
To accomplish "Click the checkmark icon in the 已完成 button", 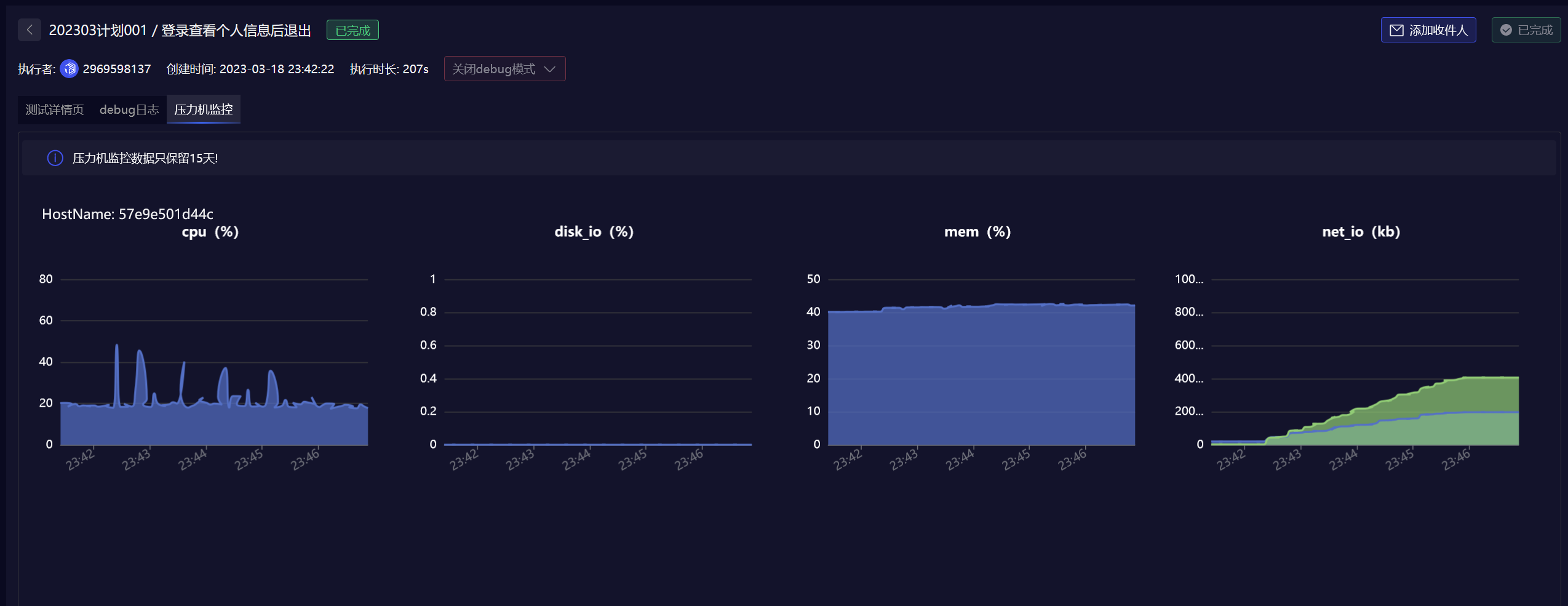I will click(x=1506, y=30).
